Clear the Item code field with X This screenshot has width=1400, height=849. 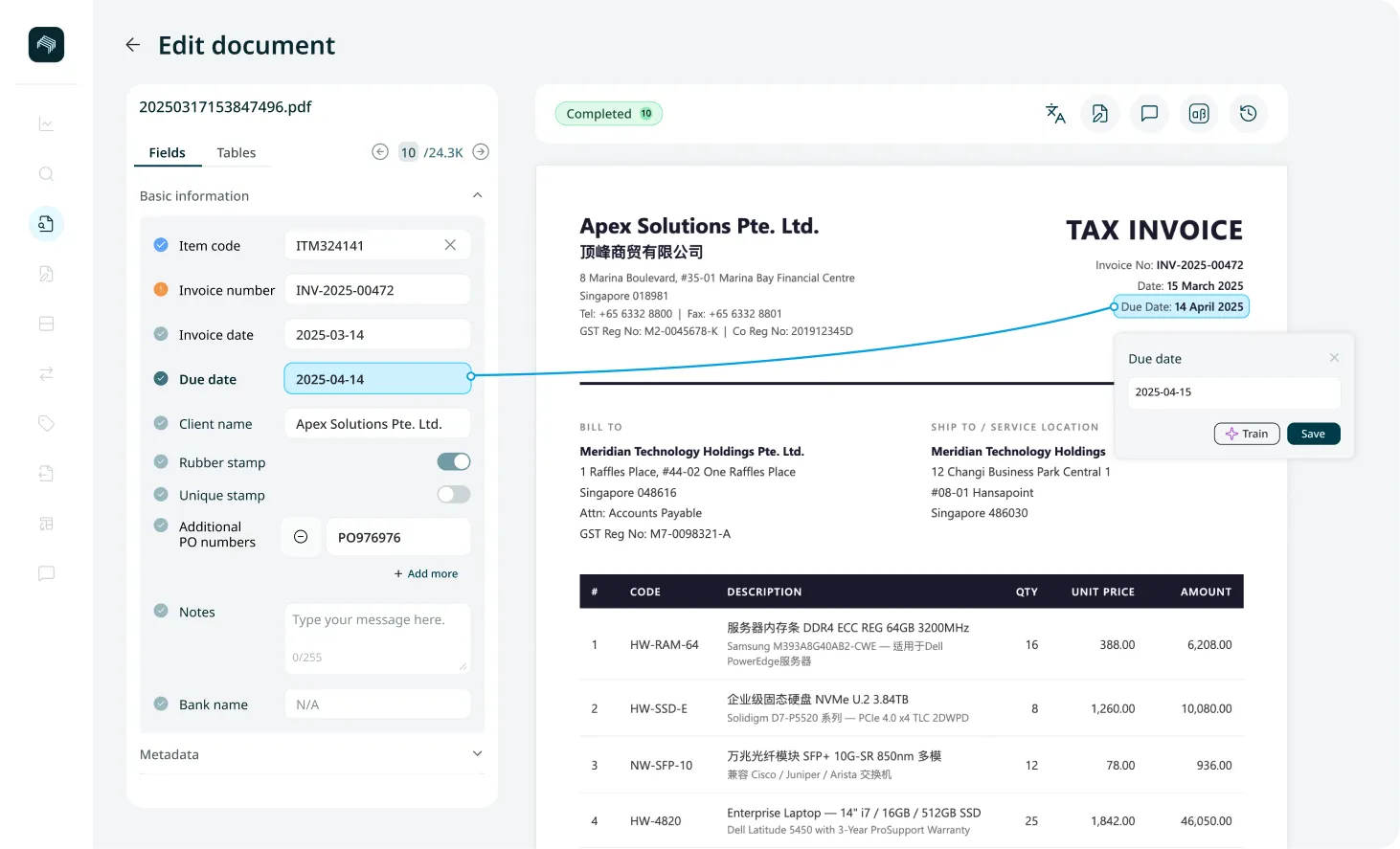(450, 245)
